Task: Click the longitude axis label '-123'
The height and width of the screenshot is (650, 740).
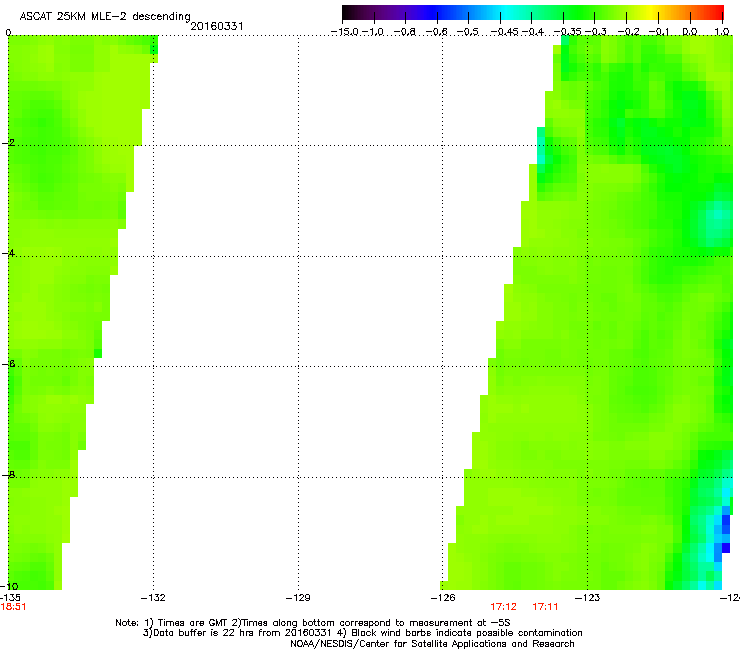Action: (x=588, y=598)
